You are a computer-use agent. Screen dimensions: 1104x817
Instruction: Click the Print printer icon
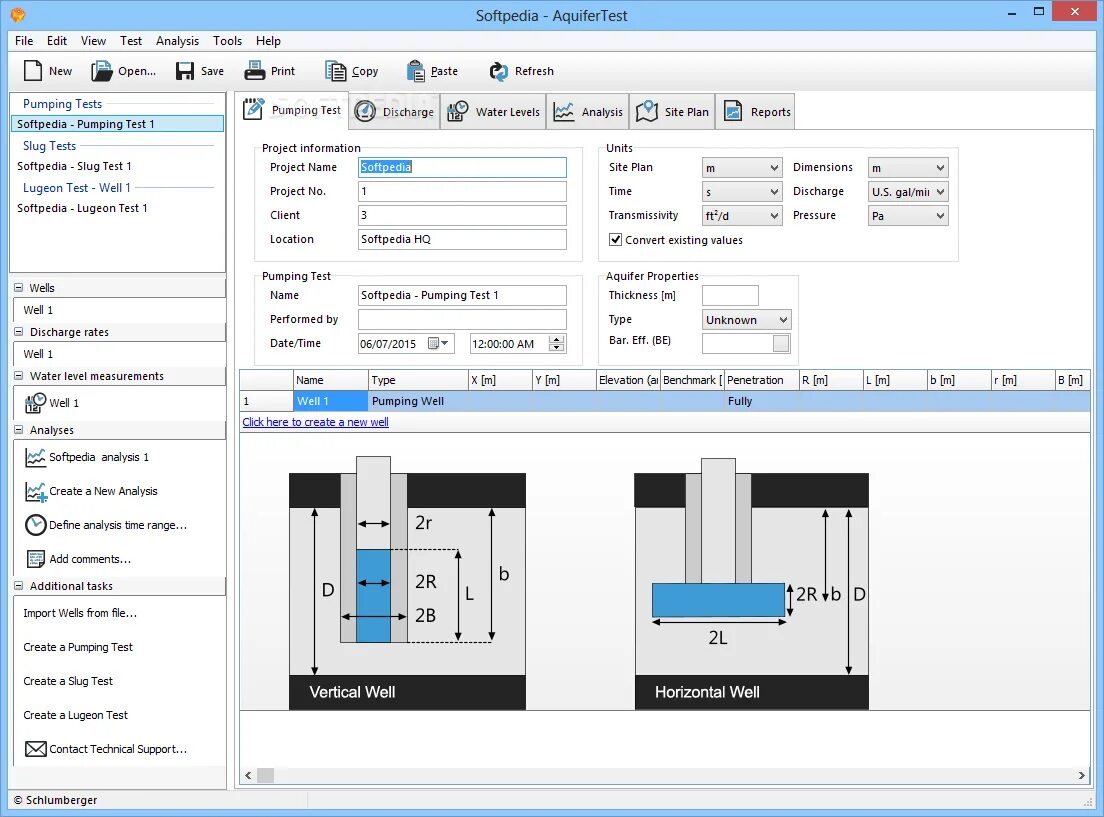[x=254, y=71]
